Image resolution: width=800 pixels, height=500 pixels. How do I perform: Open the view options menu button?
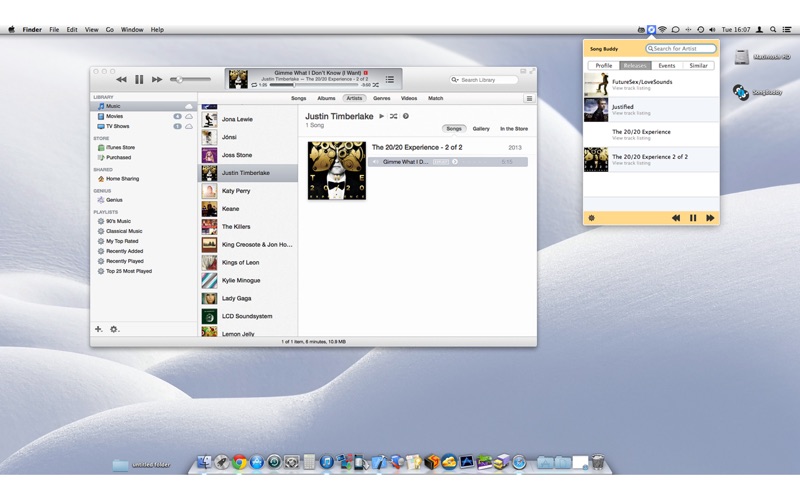(x=529, y=98)
